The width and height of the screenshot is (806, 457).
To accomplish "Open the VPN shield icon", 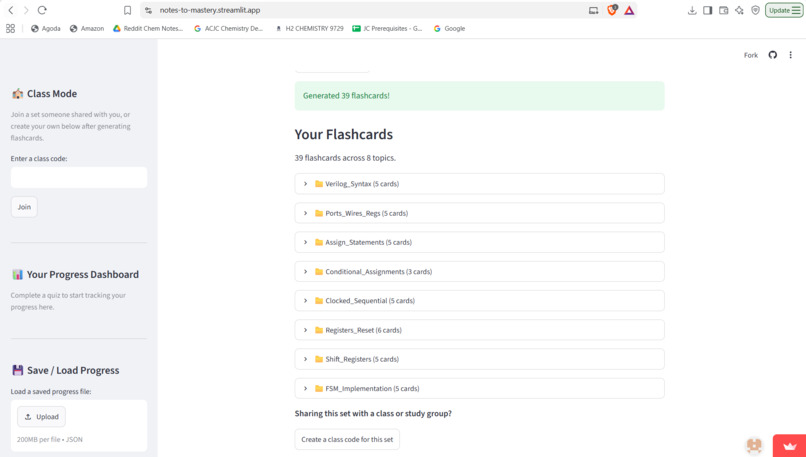I will (x=755, y=10).
